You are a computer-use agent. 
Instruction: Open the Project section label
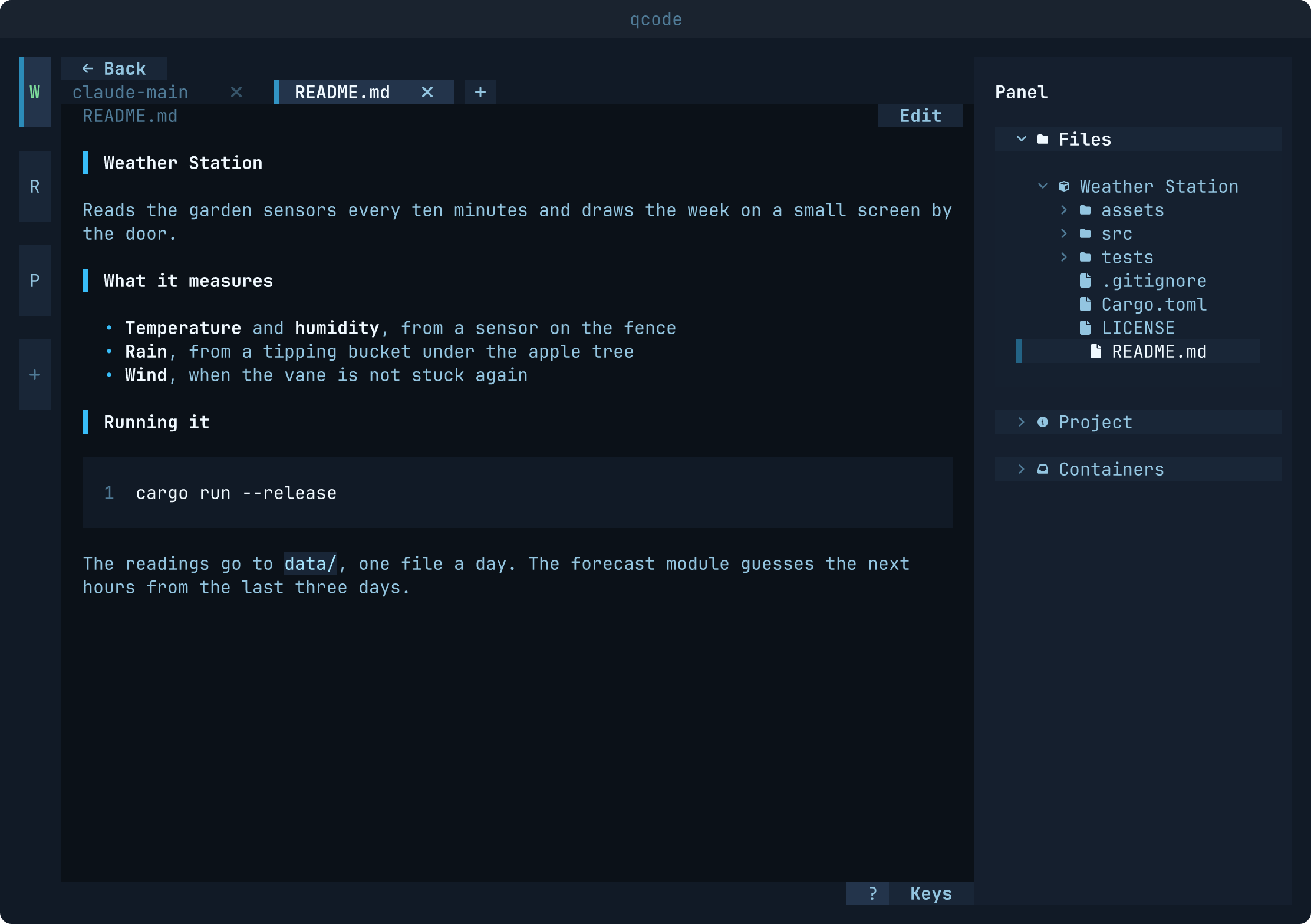(1096, 422)
